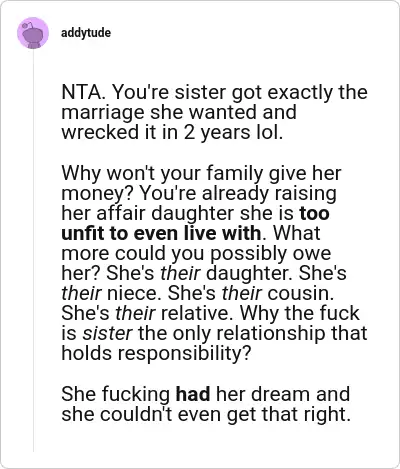Click italic 'their' before the word daughter
Screen dimensions: 400x469
click(180, 273)
